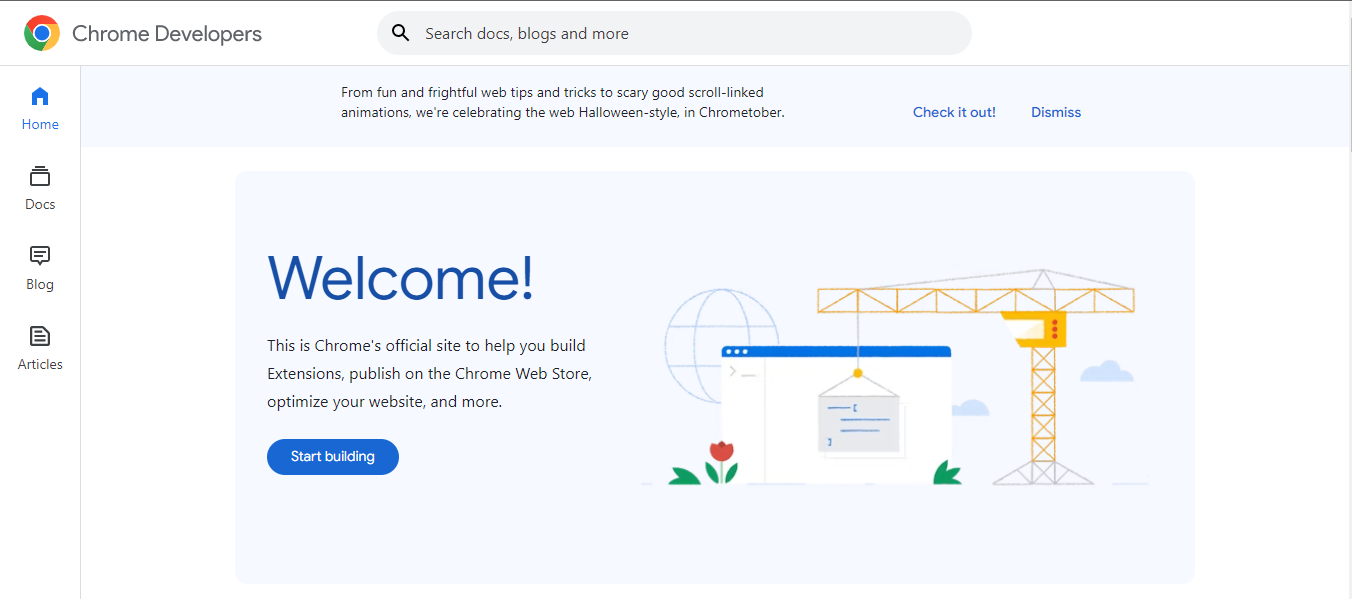The width and height of the screenshot is (1352, 599).
Task: Click the Chrome logo icon
Action: pos(42,33)
